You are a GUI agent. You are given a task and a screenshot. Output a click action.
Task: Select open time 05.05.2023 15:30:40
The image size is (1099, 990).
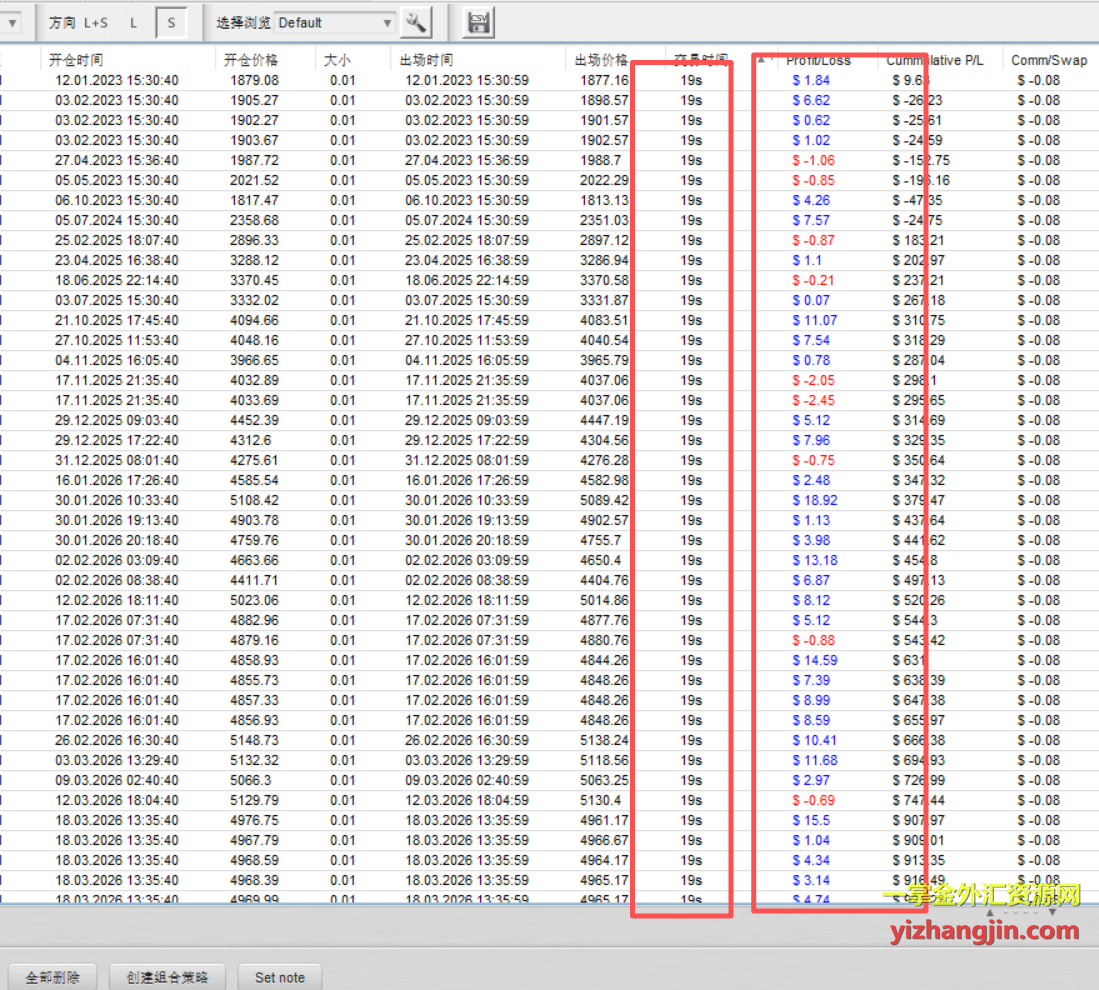point(116,180)
